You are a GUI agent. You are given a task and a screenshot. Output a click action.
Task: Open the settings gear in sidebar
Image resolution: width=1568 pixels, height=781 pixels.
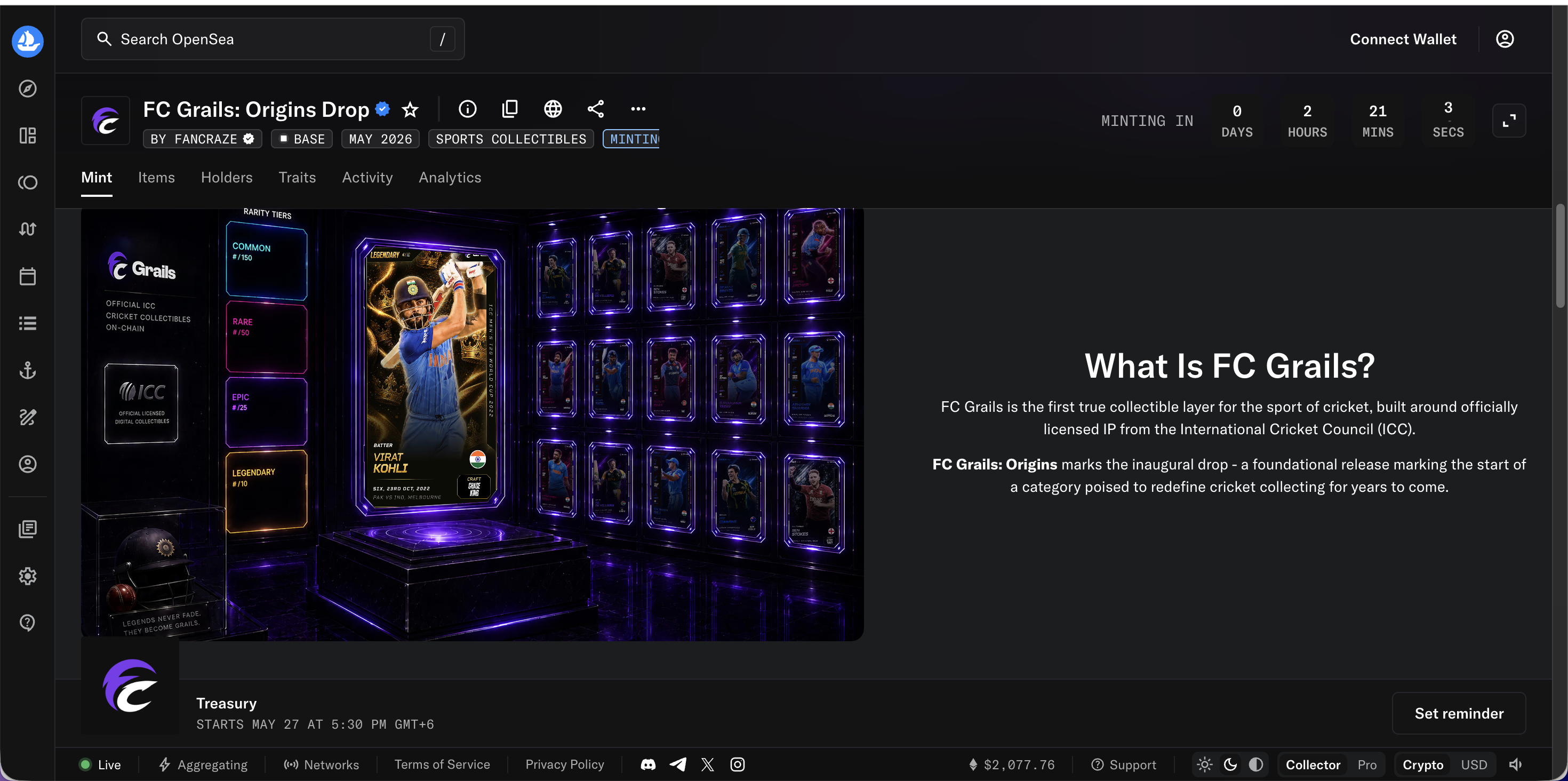[x=27, y=576]
